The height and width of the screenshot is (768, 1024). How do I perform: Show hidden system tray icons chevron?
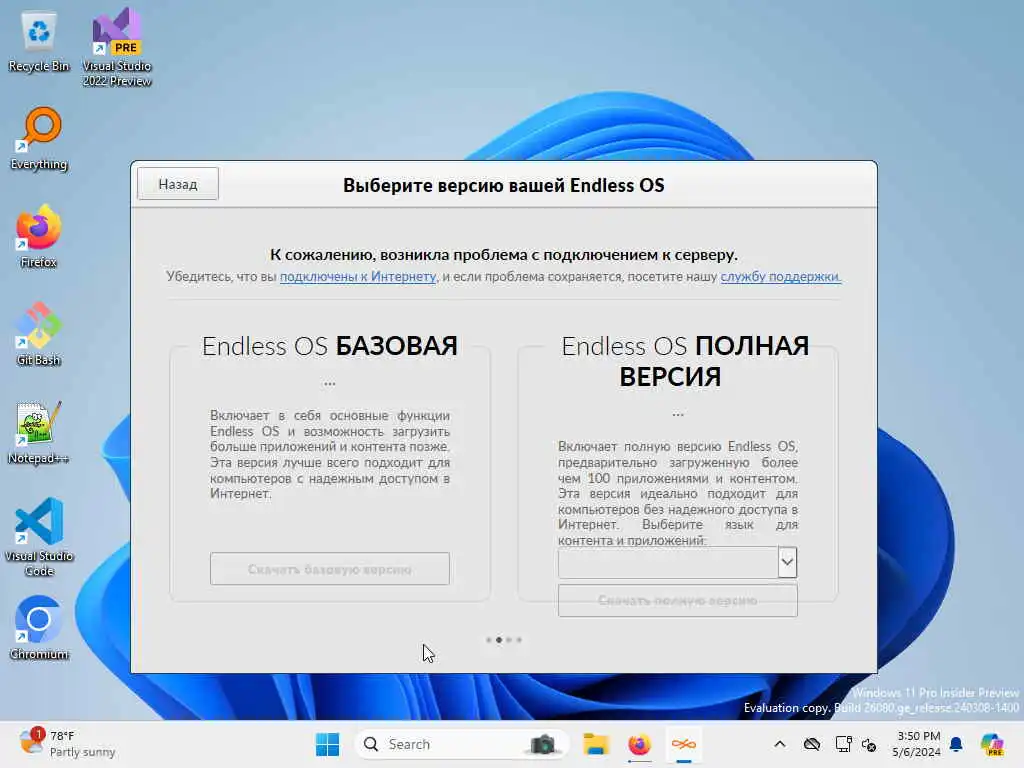point(780,744)
